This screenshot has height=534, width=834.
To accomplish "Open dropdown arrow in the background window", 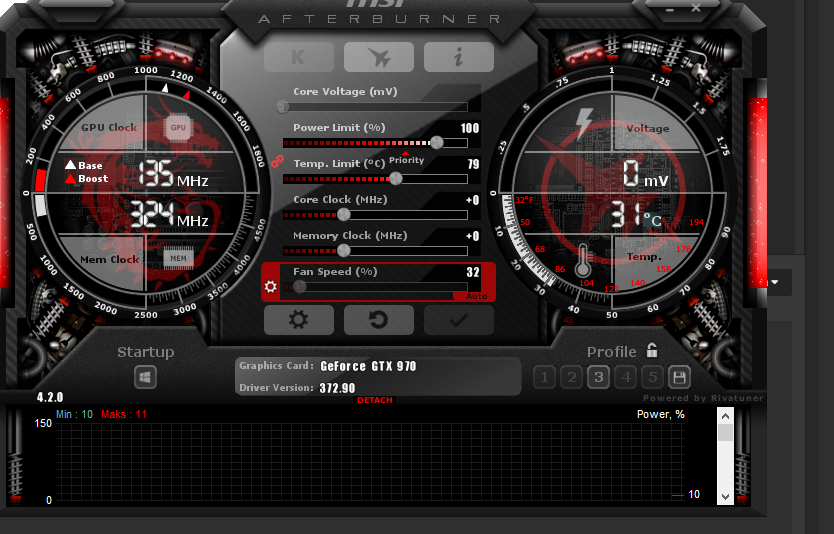I will 774,282.
